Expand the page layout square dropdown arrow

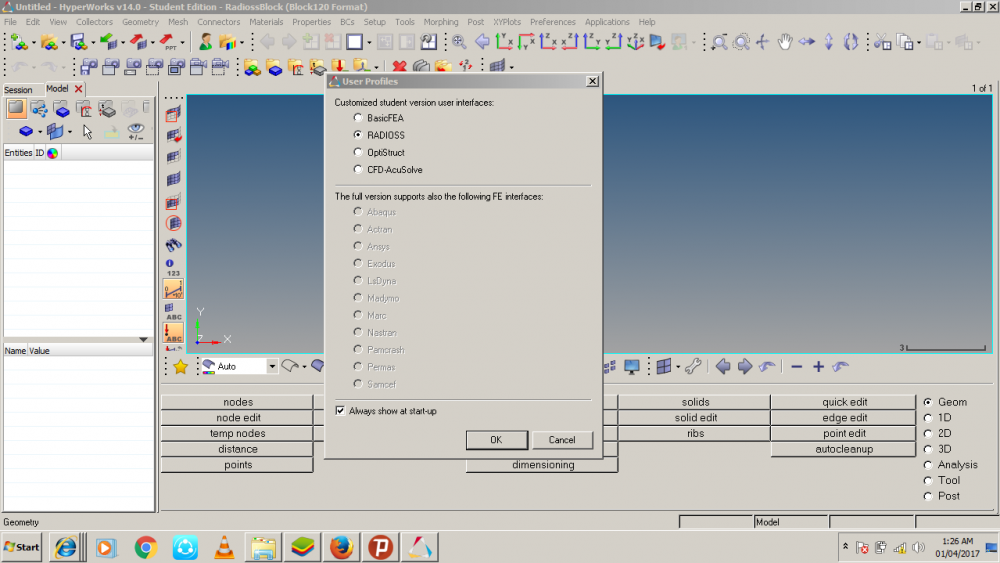[x=368, y=43]
